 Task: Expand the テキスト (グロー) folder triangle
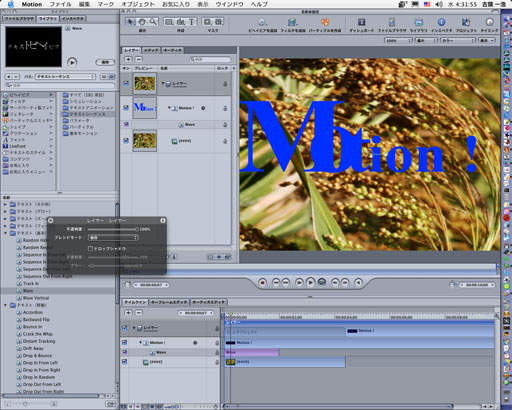[5, 211]
